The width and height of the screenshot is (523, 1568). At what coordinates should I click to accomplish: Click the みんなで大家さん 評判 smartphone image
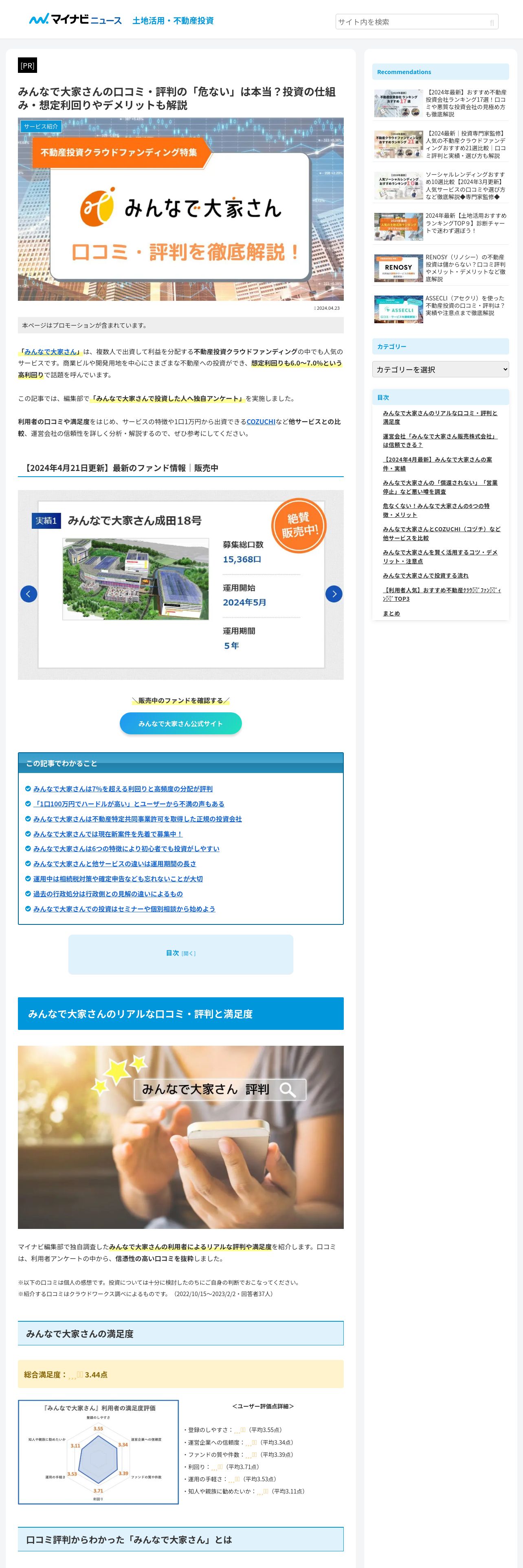click(181, 1138)
